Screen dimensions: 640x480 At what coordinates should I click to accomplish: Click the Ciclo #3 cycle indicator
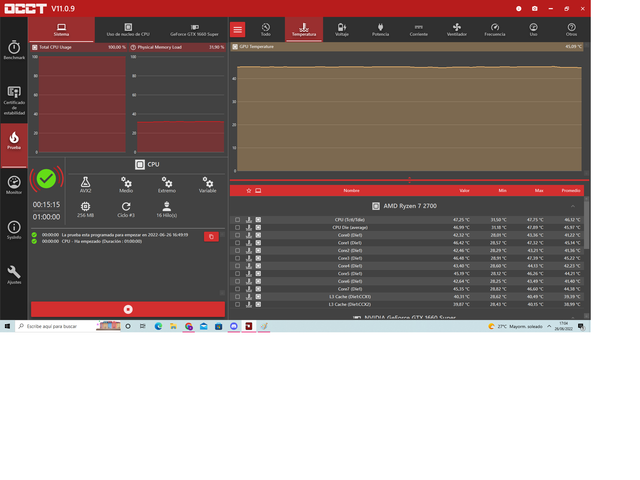click(x=126, y=209)
